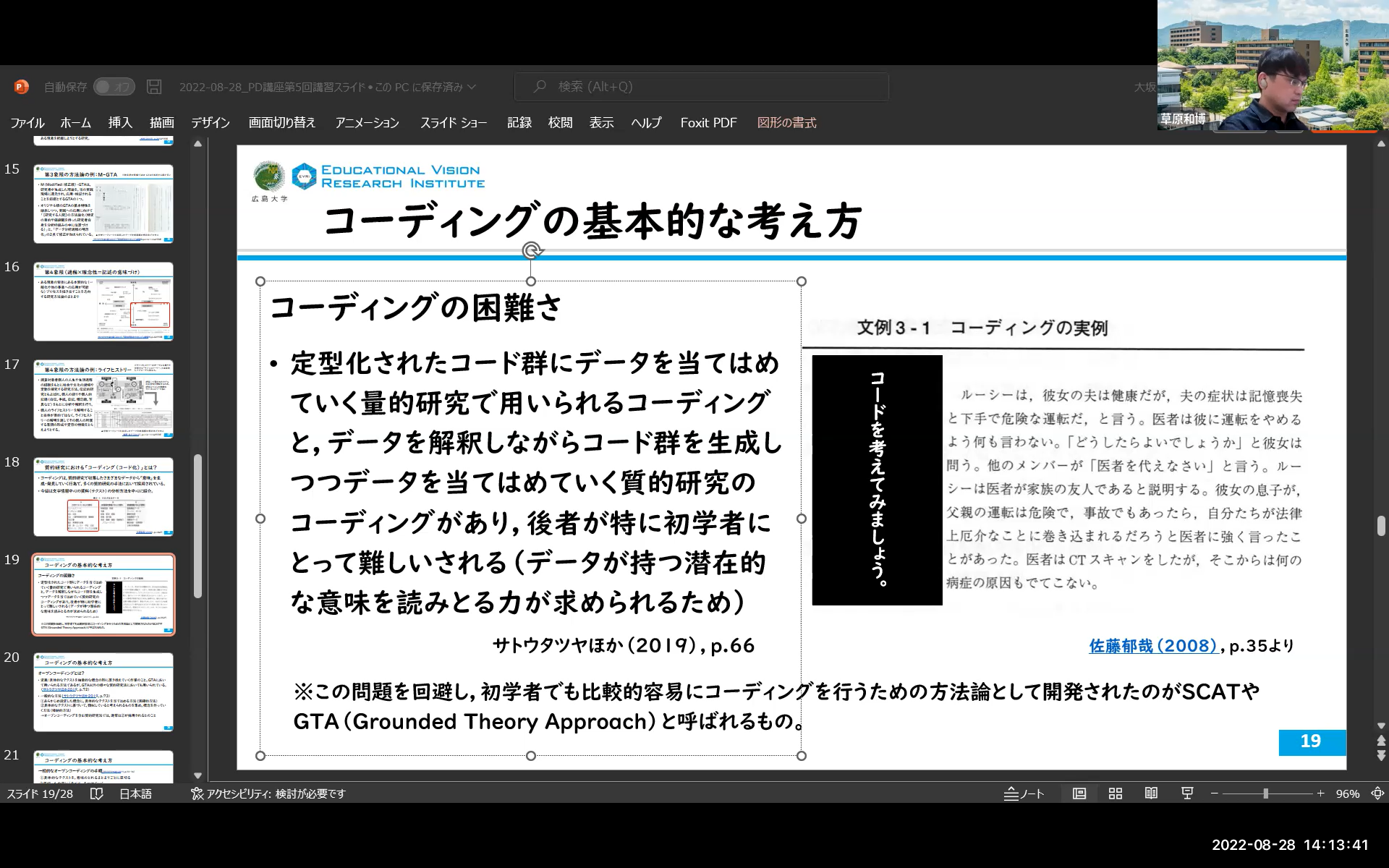
Task: Switch to the 挿入 tab
Action: click(120, 123)
